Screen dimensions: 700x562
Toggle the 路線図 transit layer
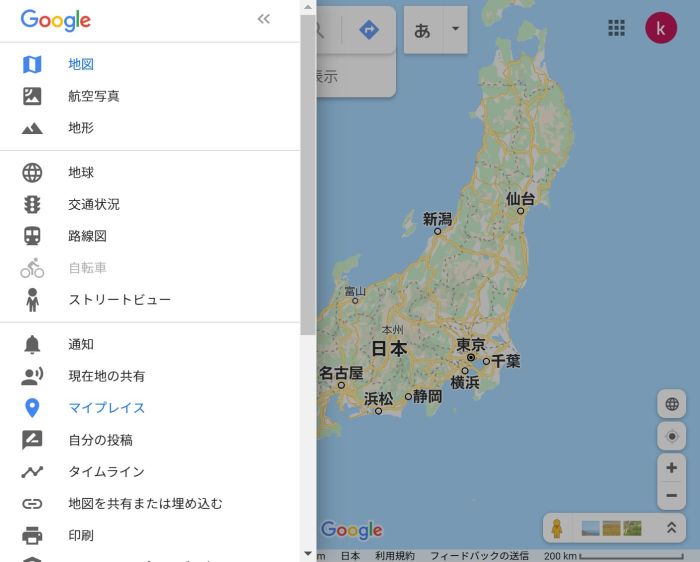coord(87,236)
